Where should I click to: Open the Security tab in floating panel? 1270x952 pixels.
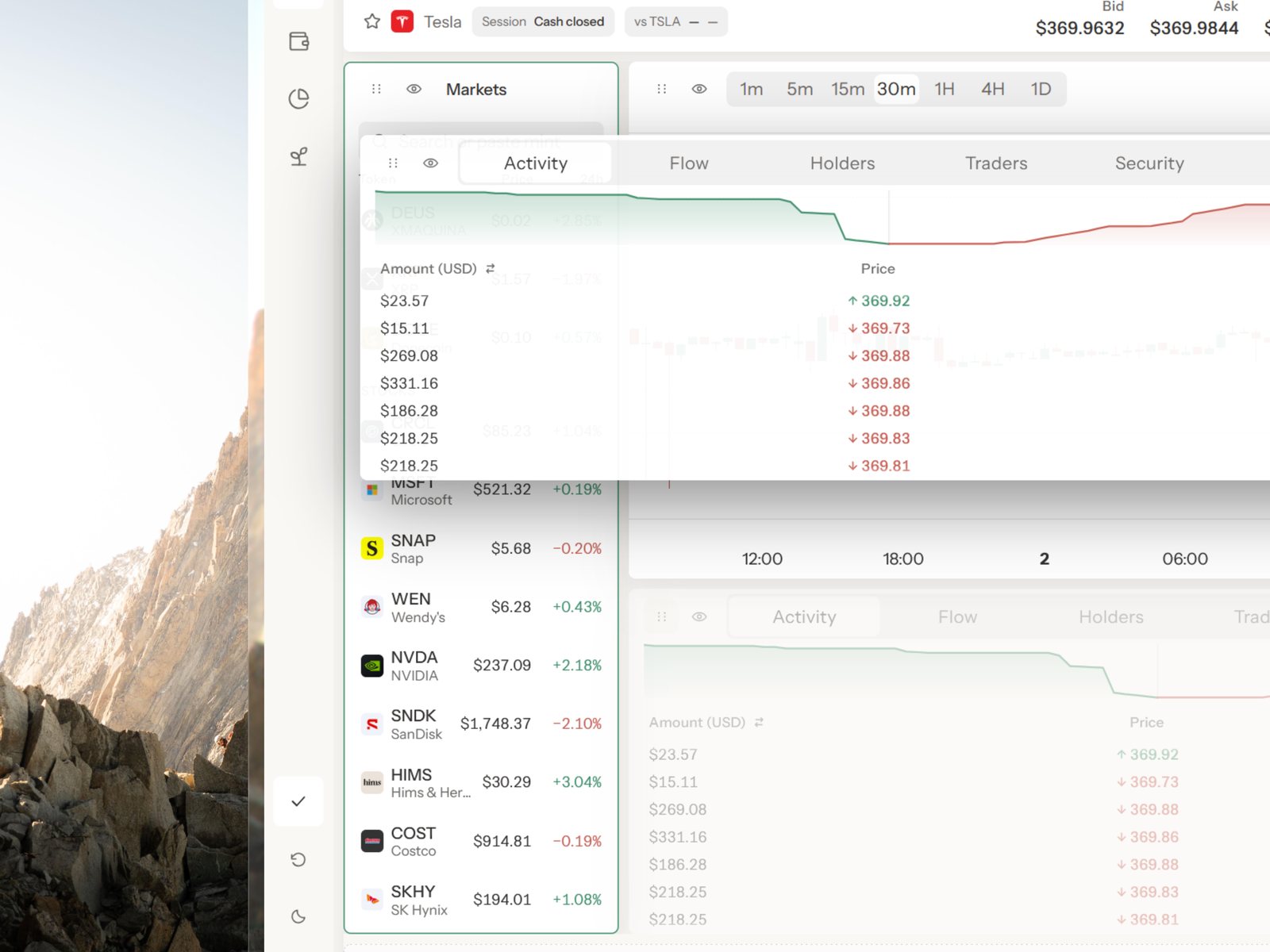click(1149, 163)
